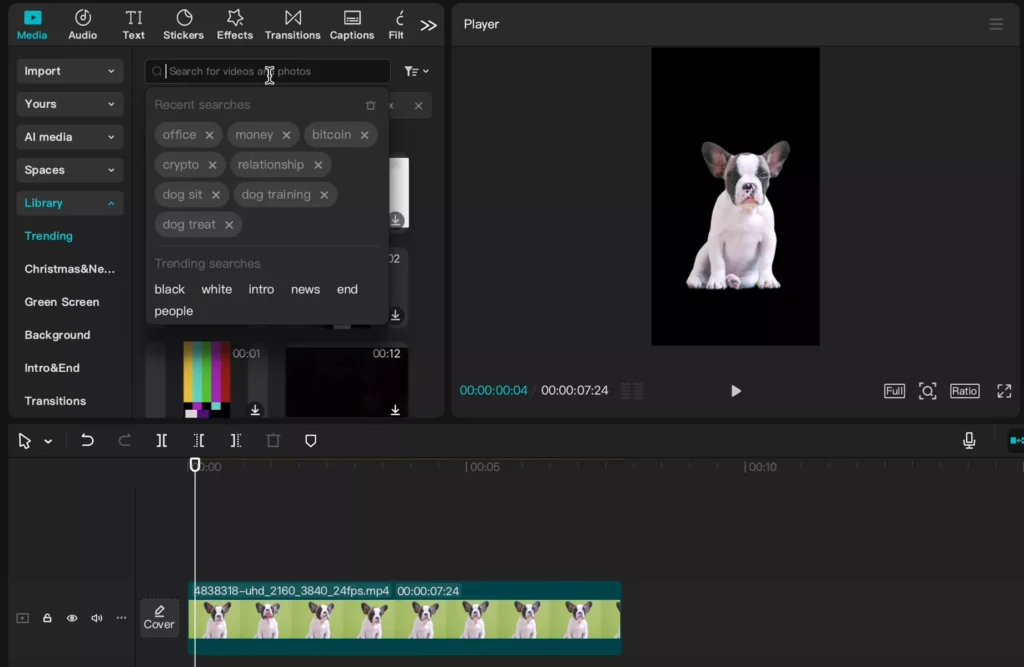Mute the main track audio
The image size is (1024, 667).
click(x=97, y=618)
